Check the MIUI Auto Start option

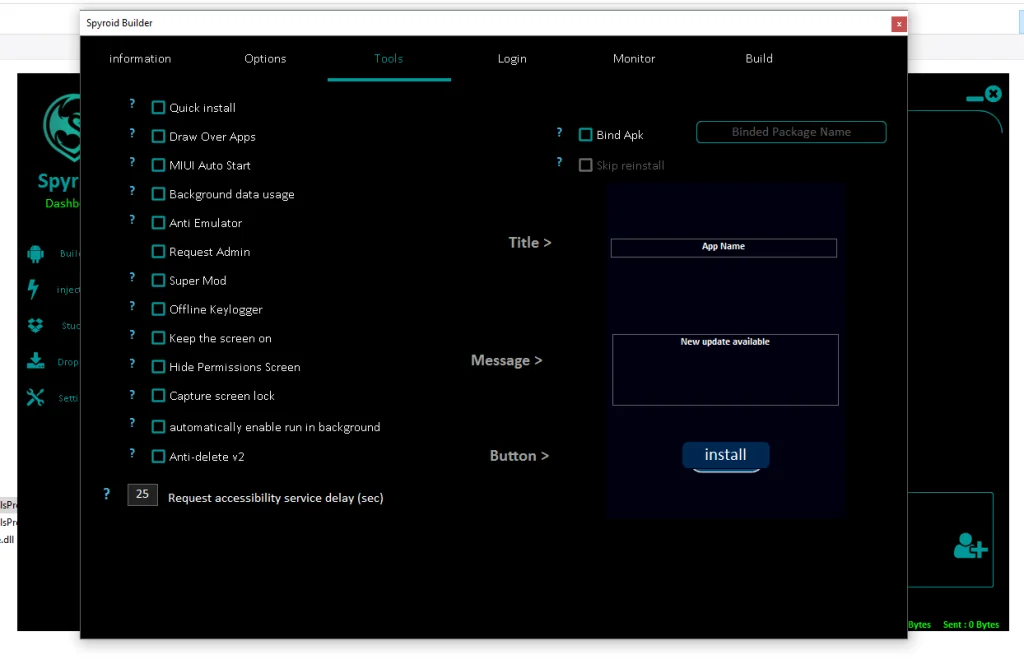pos(158,166)
